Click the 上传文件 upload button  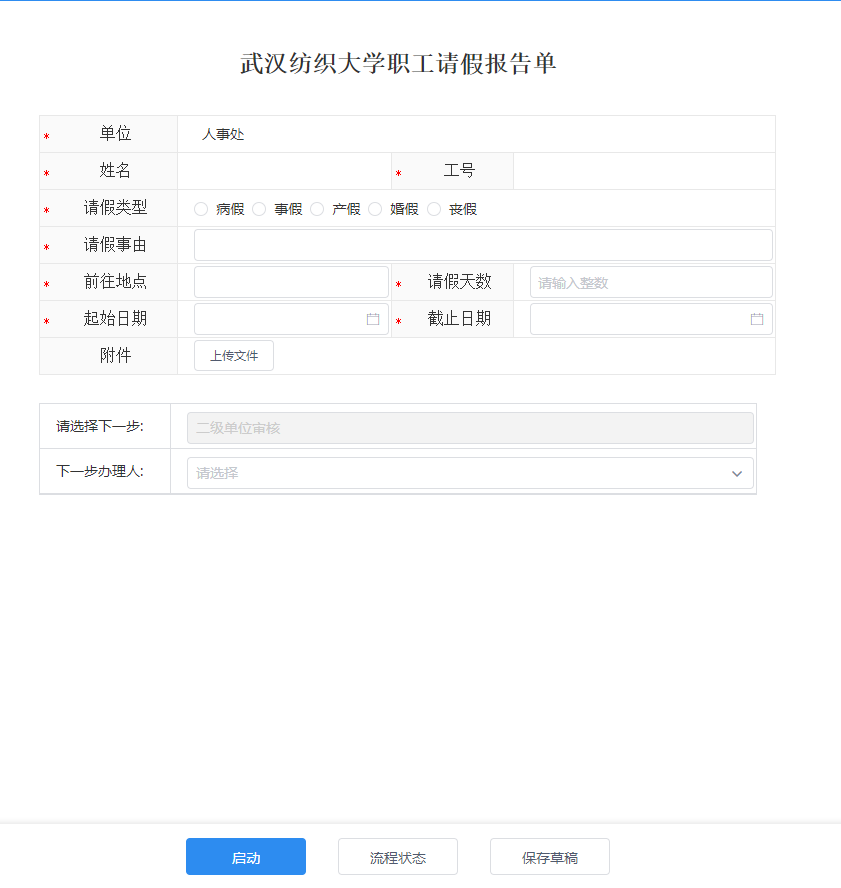[x=234, y=356]
